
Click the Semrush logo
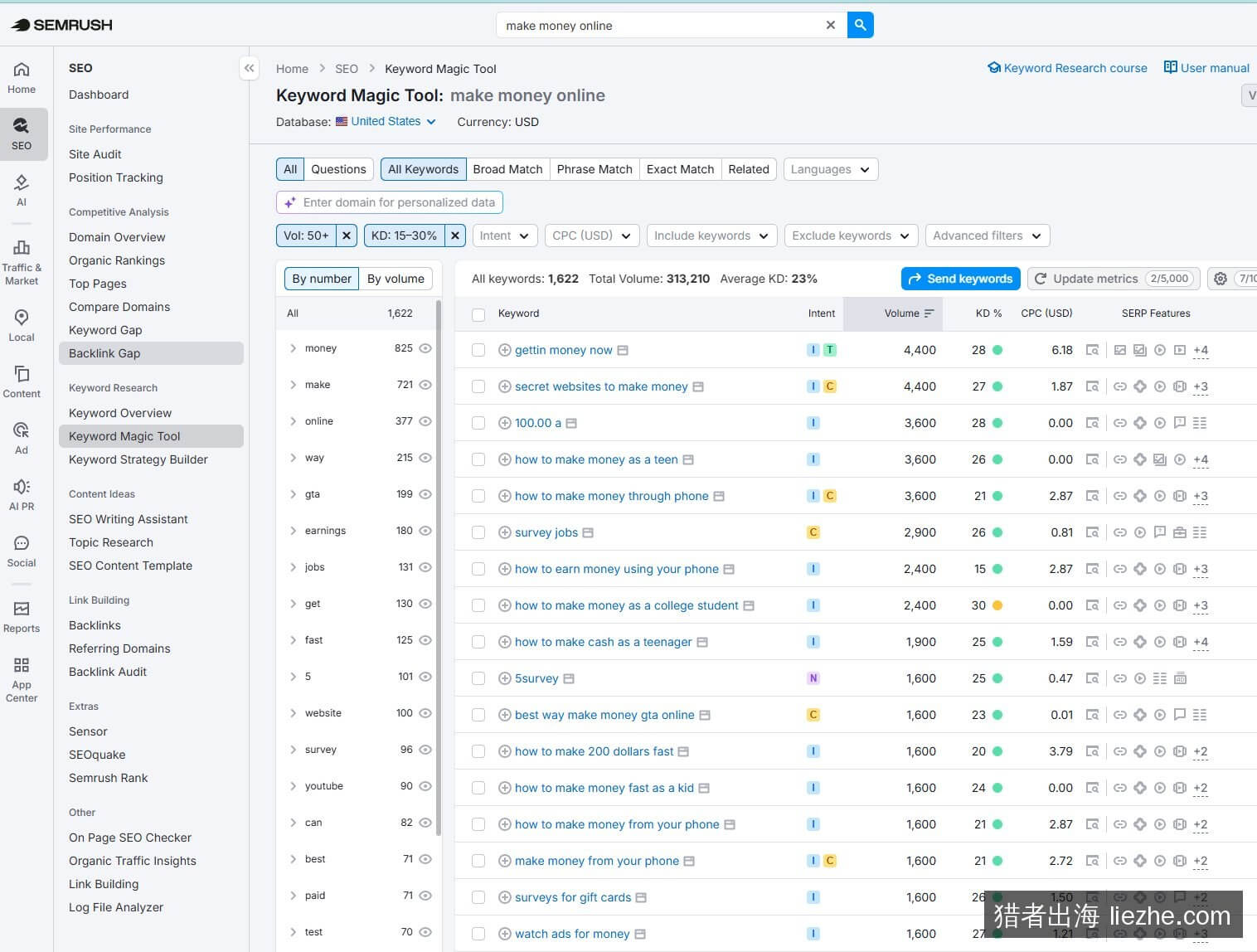click(x=61, y=25)
